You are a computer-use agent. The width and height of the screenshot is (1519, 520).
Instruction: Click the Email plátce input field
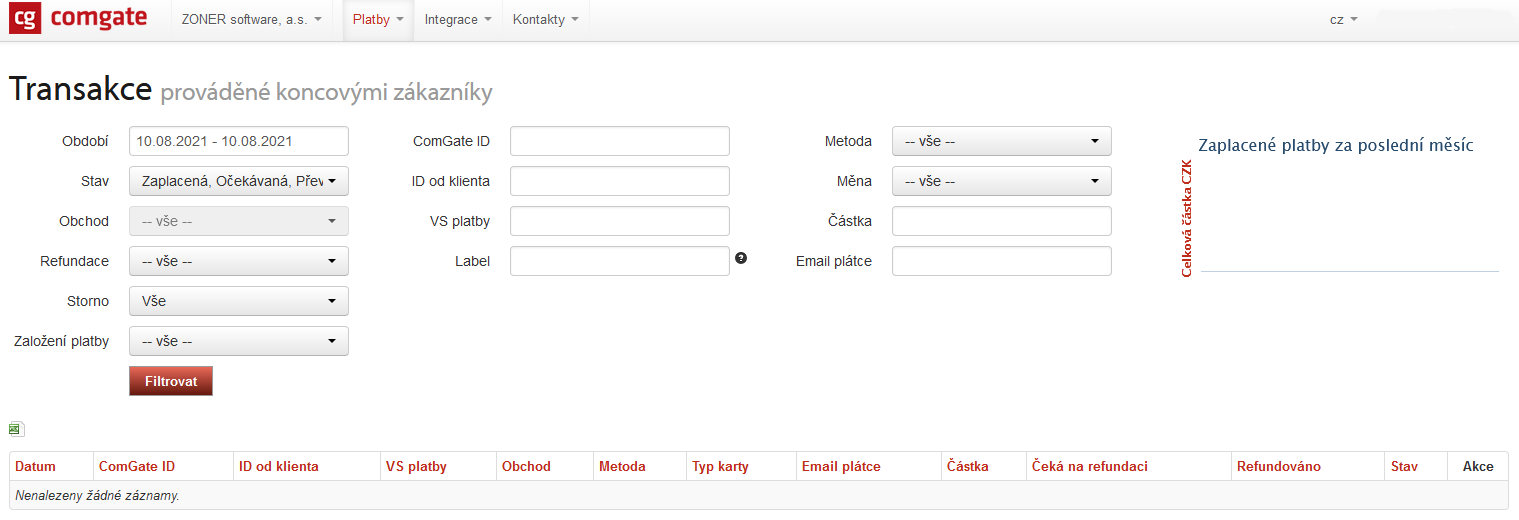tap(1001, 261)
